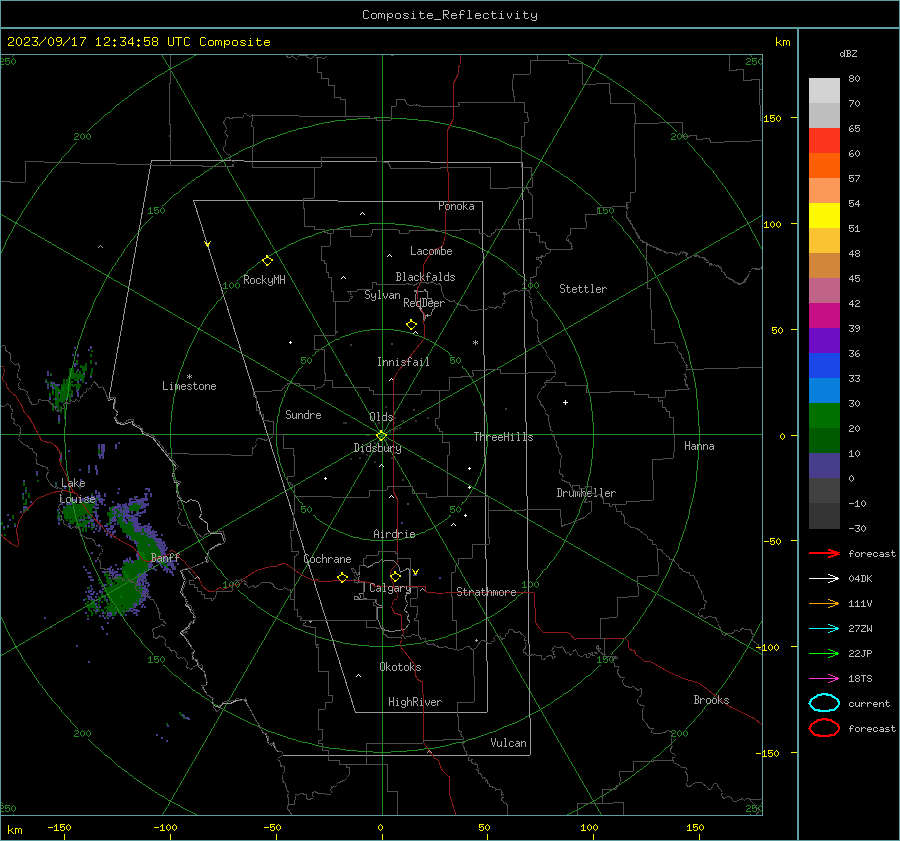This screenshot has height=841, width=900.
Task: Click the Calgary city label
Action: [390, 588]
